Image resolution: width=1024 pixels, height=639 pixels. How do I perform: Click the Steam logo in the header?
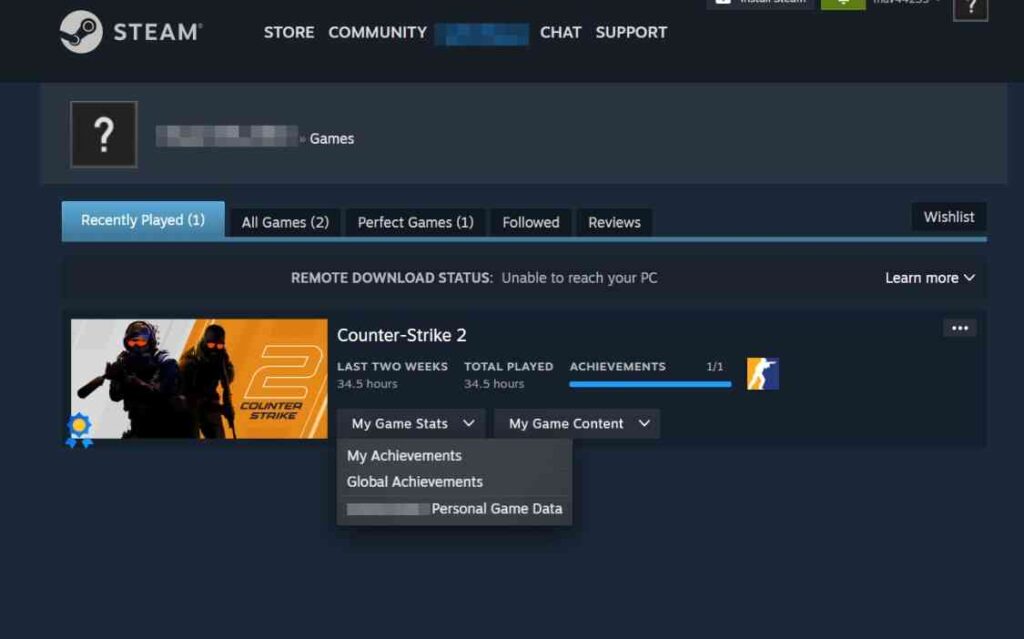point(131,31)
